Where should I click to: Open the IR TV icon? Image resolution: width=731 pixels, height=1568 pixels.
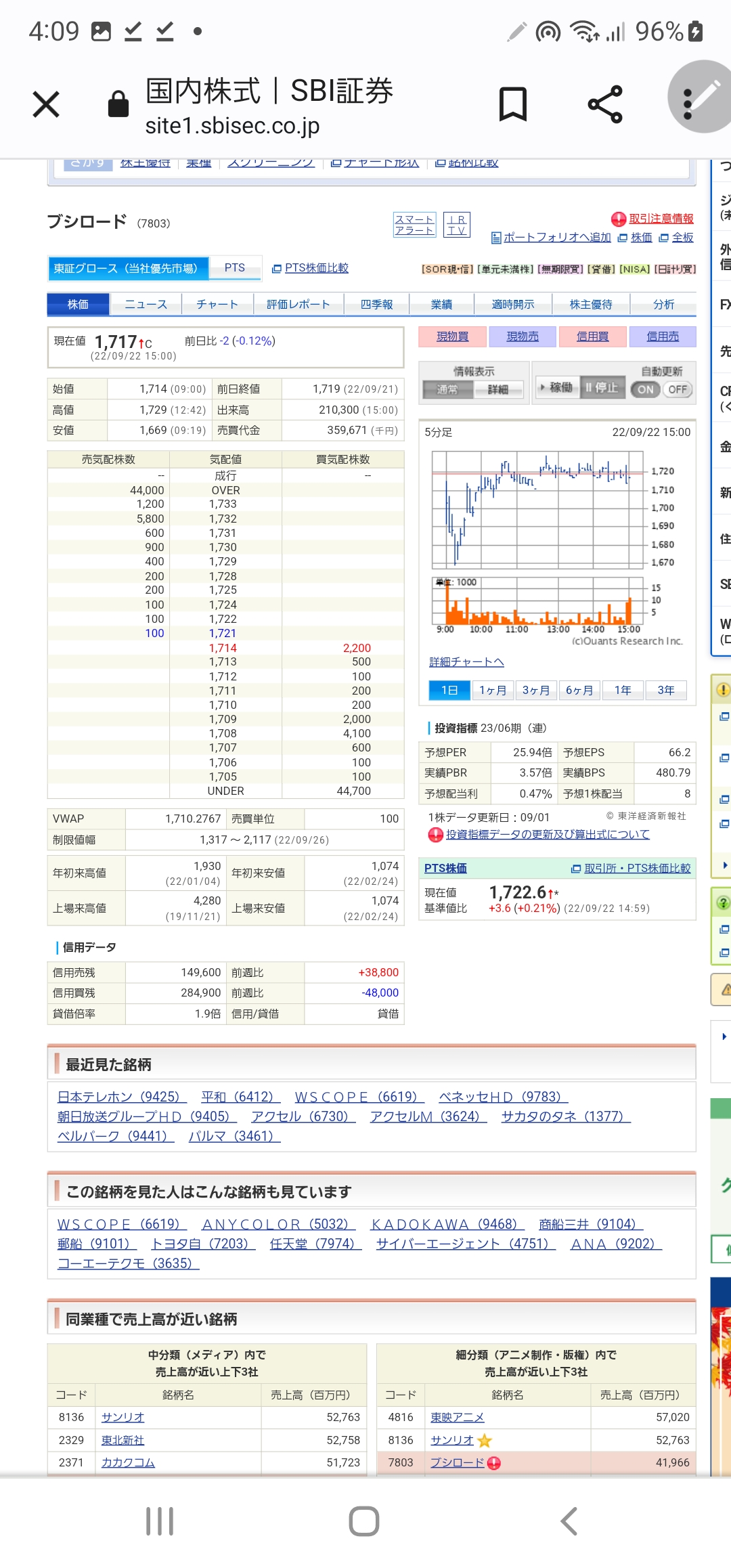pyautogui.click(x=457, y=225)
